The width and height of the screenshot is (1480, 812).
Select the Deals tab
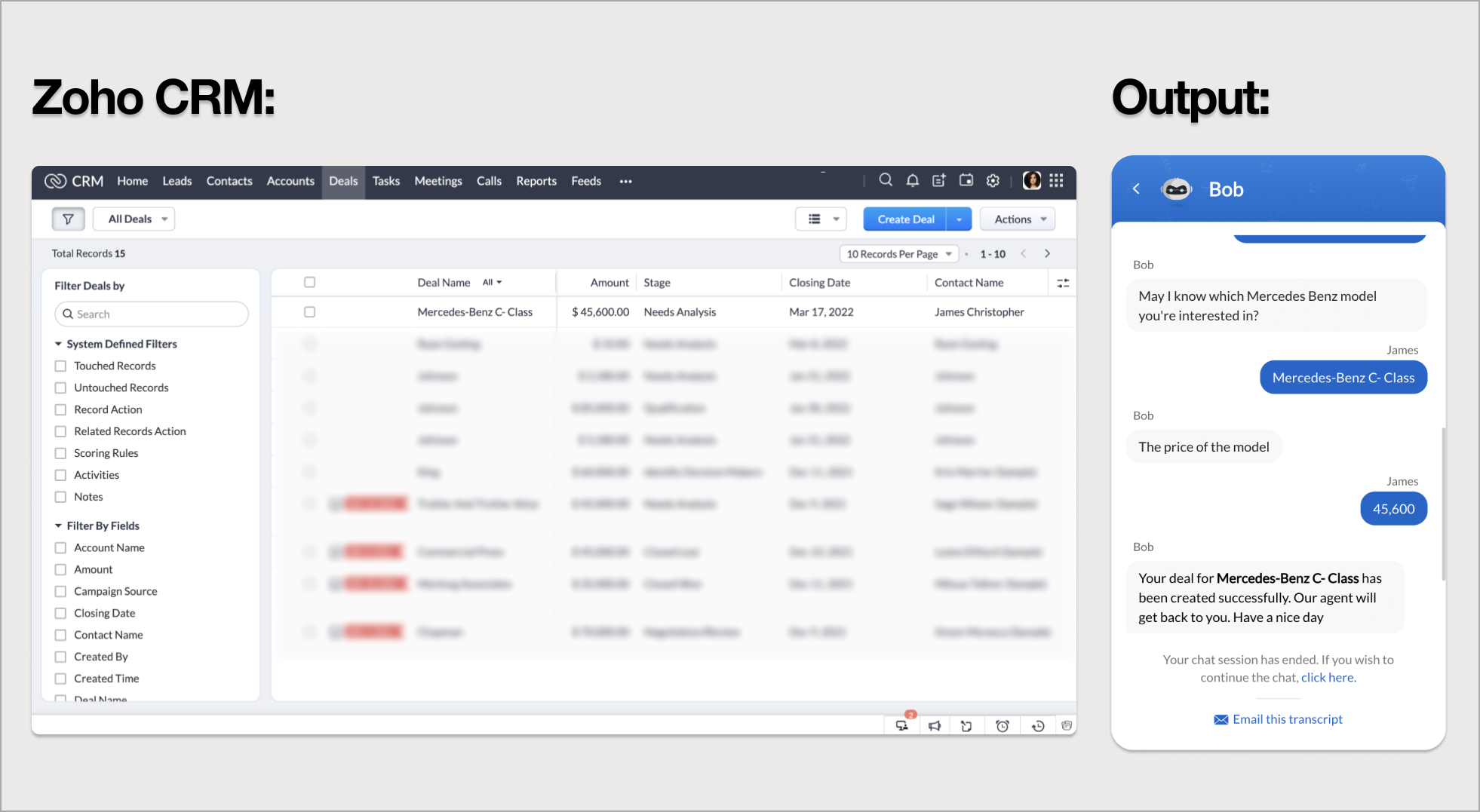(343, 181)
